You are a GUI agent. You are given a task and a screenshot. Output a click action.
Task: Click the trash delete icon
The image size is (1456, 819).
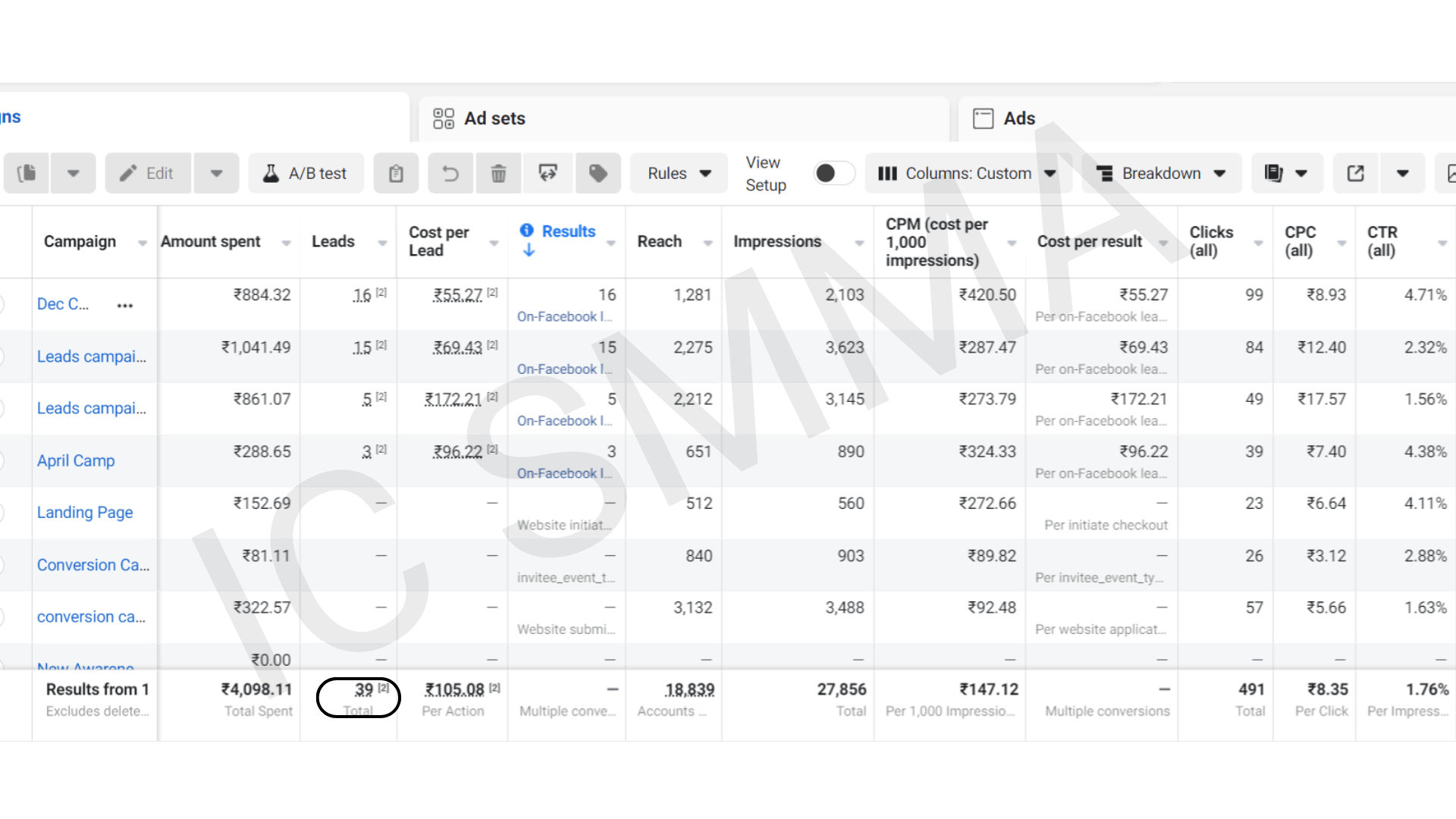498,174
